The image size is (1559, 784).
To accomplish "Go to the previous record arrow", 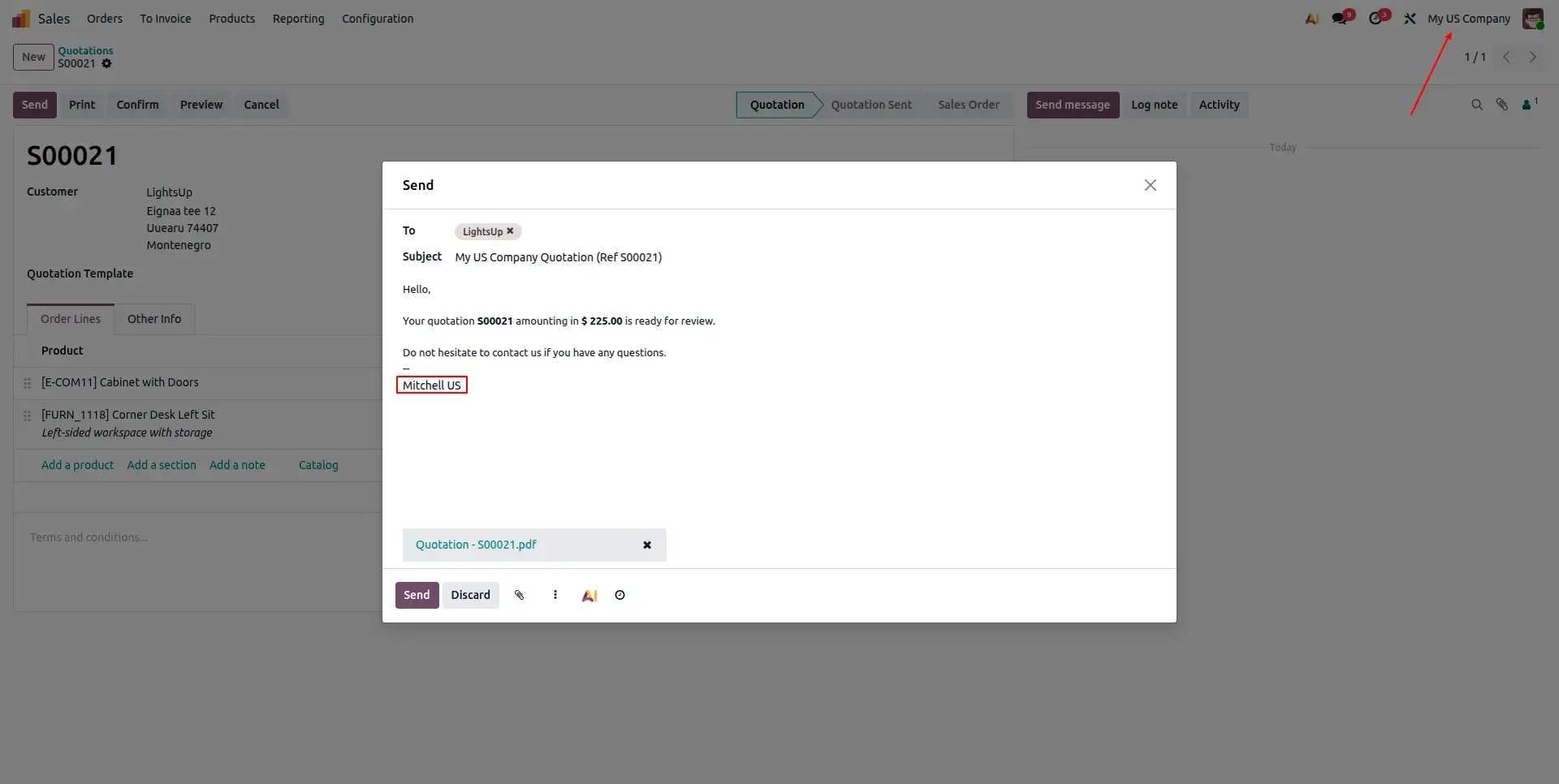I will pyautogui.click(x=1507, y=57).
